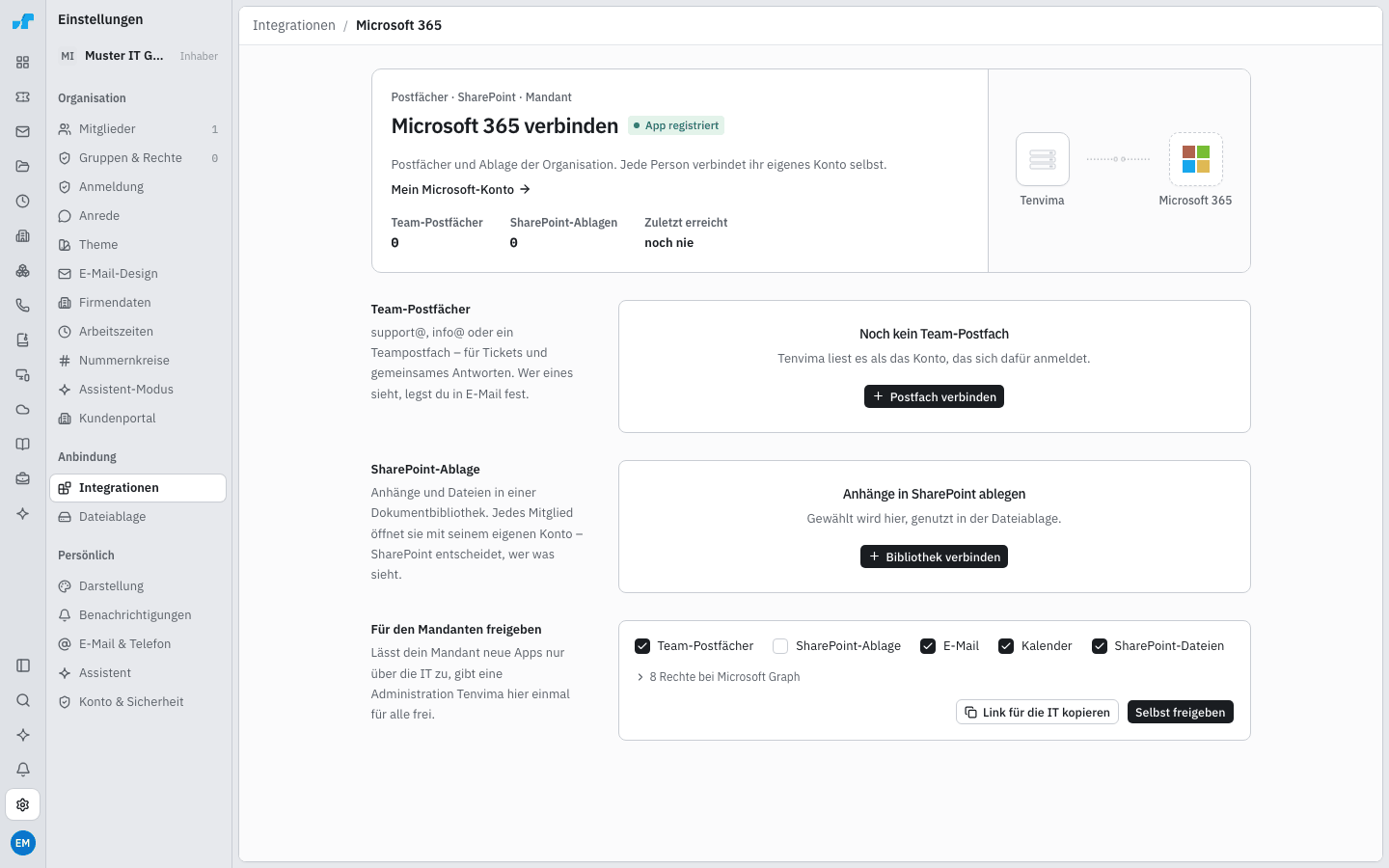The height and width of the screenshot is (868, 1389).
Task: Uncheck the Team-Postfächer checkbox
Action: click(642, 646)
